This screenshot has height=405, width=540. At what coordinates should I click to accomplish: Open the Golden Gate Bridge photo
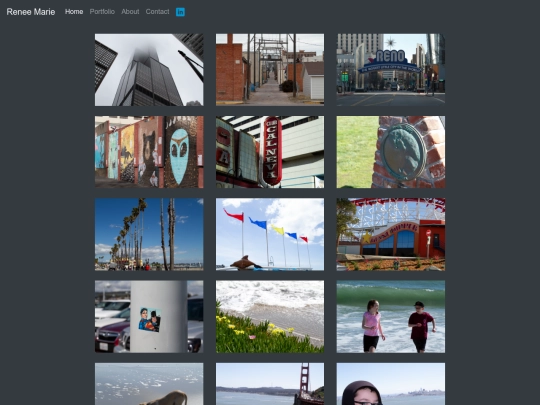(270, 384)
